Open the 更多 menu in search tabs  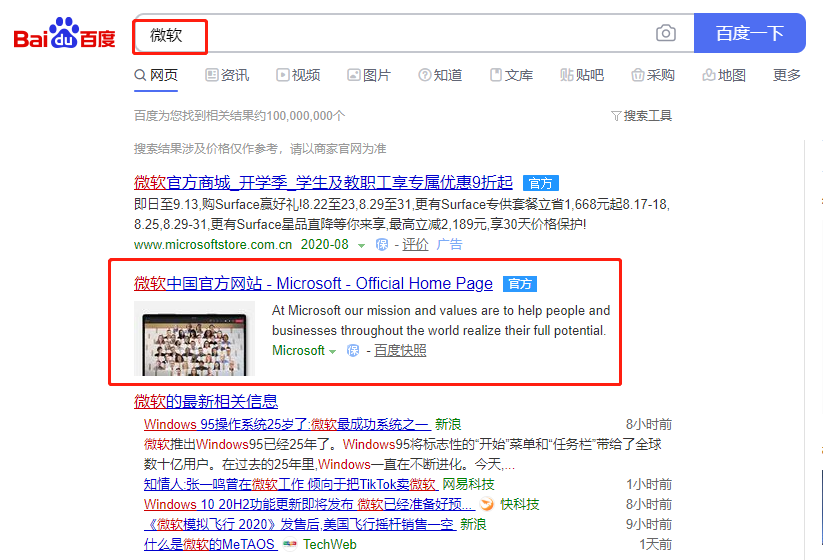pyautogui.click(x=786, y=75)
